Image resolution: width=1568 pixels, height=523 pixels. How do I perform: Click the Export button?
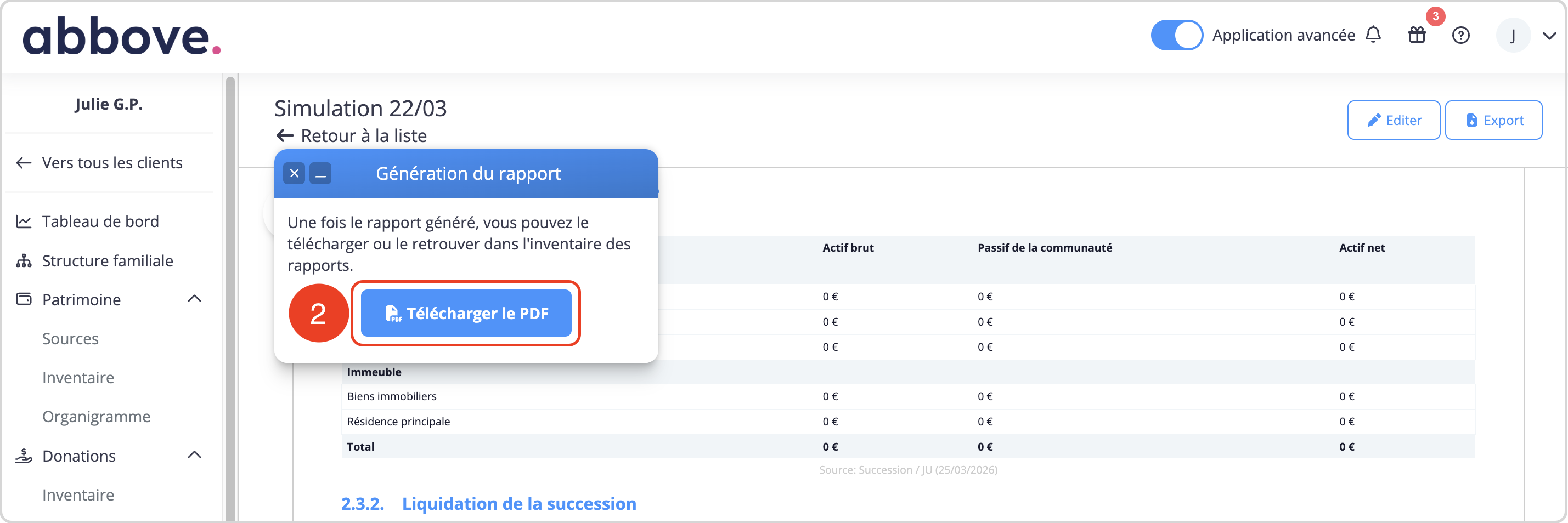(1493, 121)
